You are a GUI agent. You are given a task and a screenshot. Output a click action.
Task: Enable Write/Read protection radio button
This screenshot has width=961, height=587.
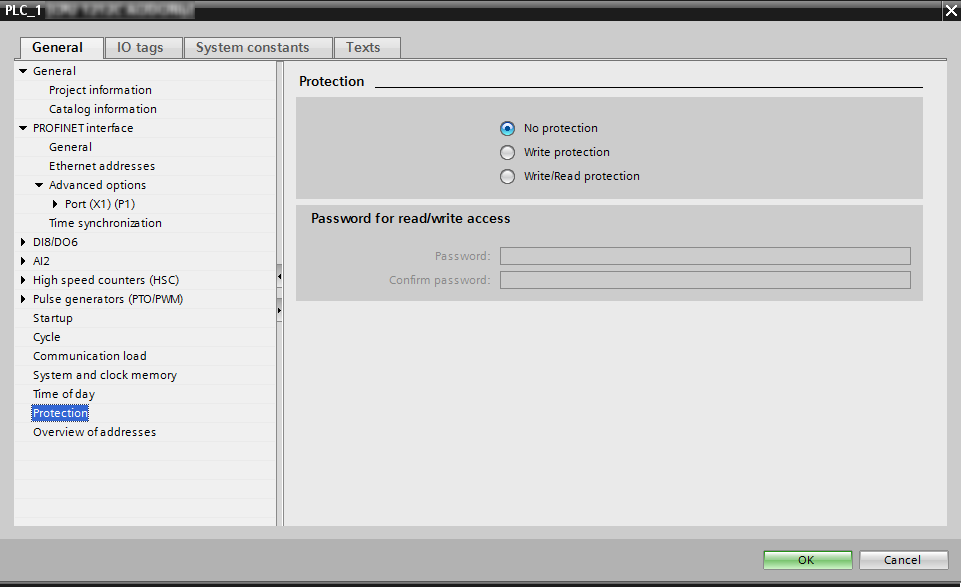point(507,176)
